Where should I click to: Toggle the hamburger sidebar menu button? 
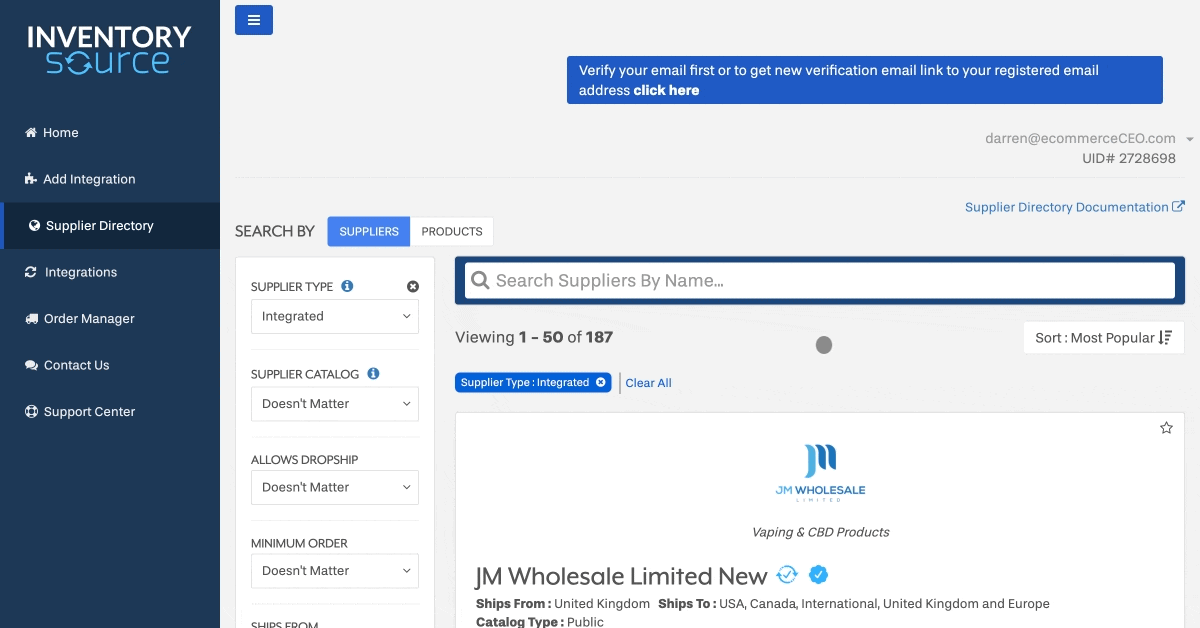click(x=254, y=20)
